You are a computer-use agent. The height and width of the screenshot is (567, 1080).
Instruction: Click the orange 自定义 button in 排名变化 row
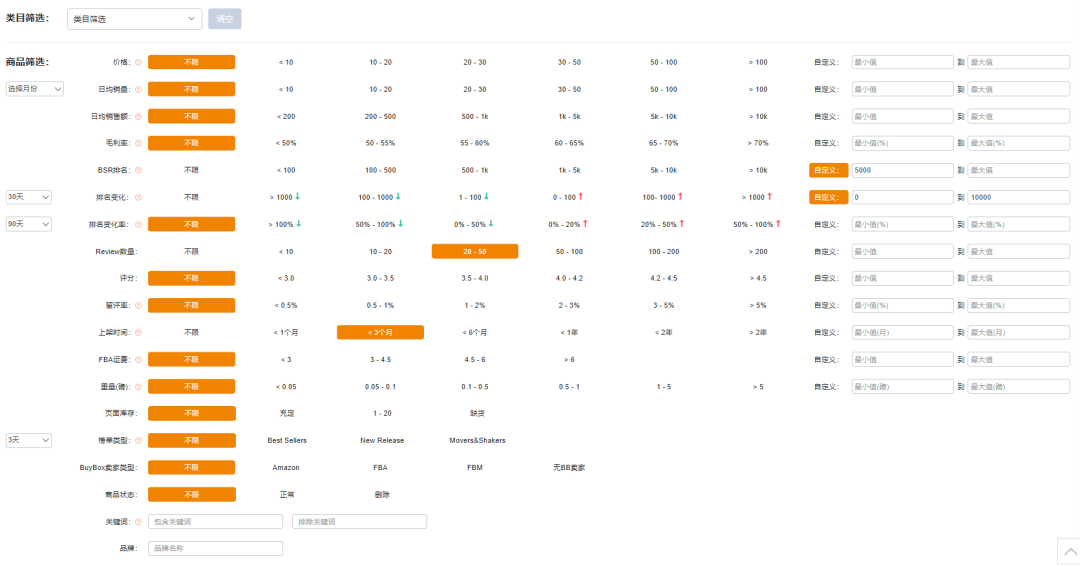[828, 197]
